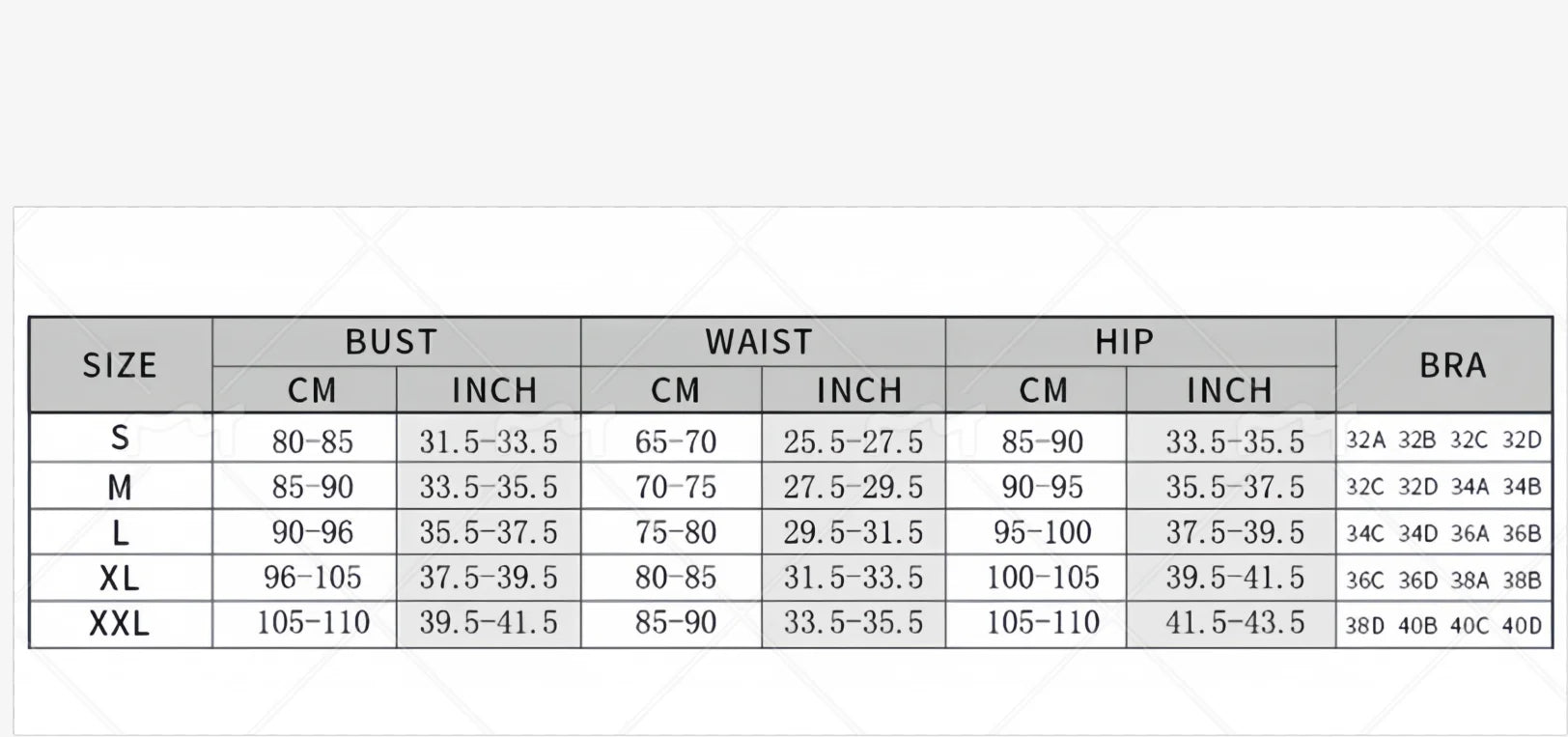Click the CM subheader under BUST
The width and height of the screenshot is (1568, 737).
click(312, 390)
